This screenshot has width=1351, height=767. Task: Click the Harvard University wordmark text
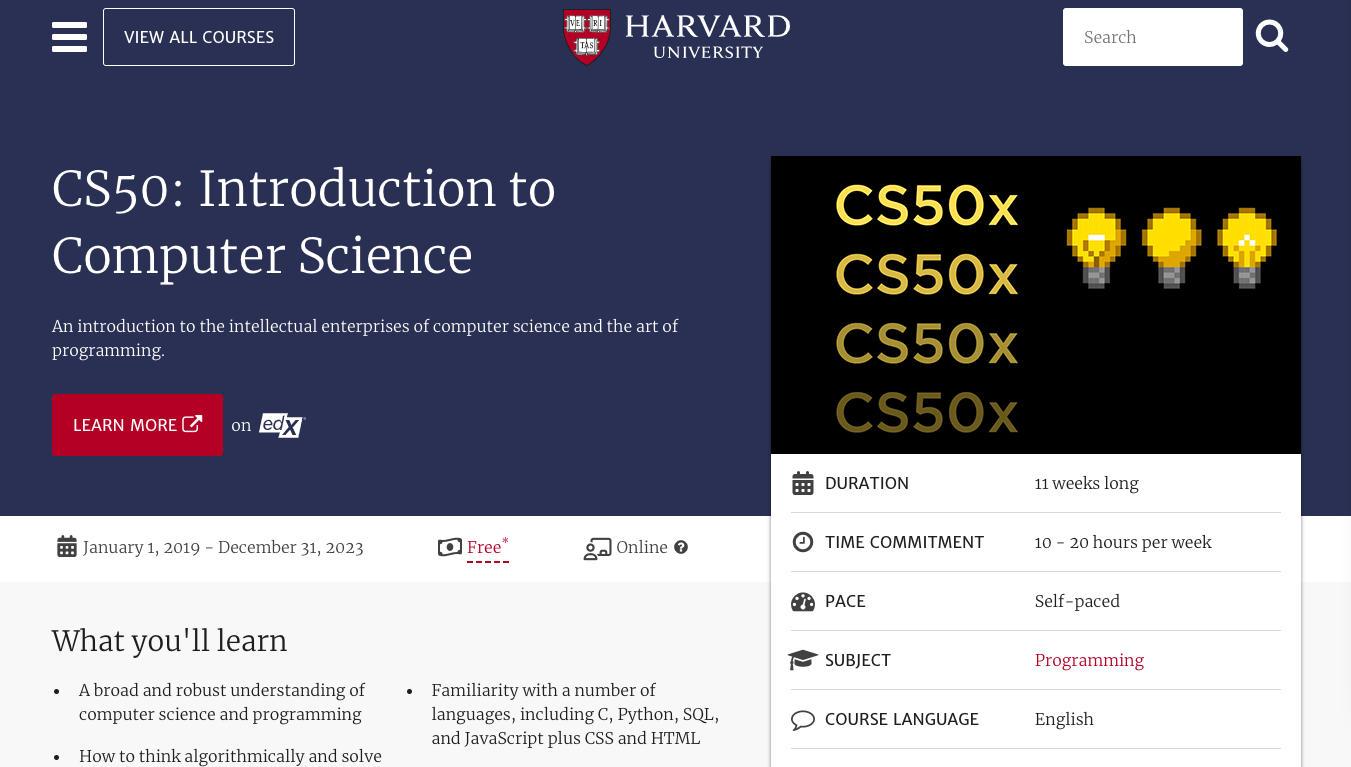(x=707, y=36)
